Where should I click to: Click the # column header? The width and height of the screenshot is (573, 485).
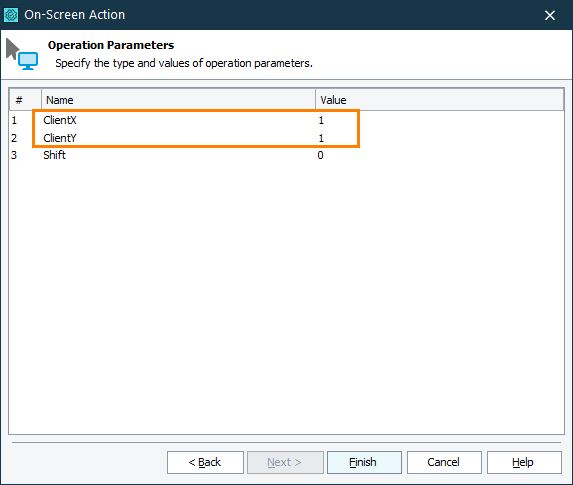(x=26, y=100)
